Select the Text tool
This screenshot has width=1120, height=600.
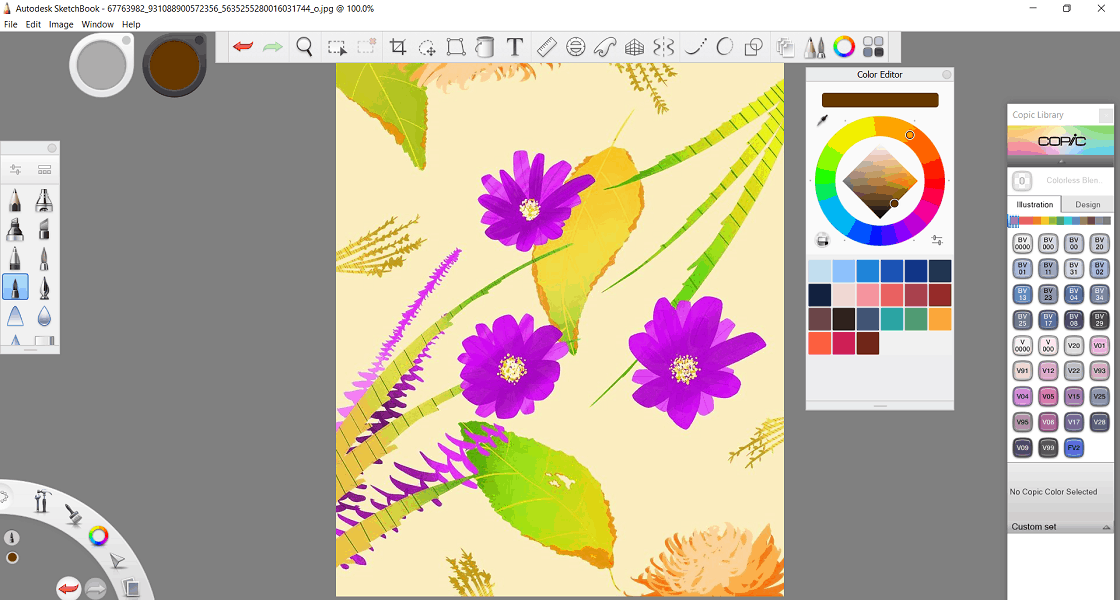point(514,47)
